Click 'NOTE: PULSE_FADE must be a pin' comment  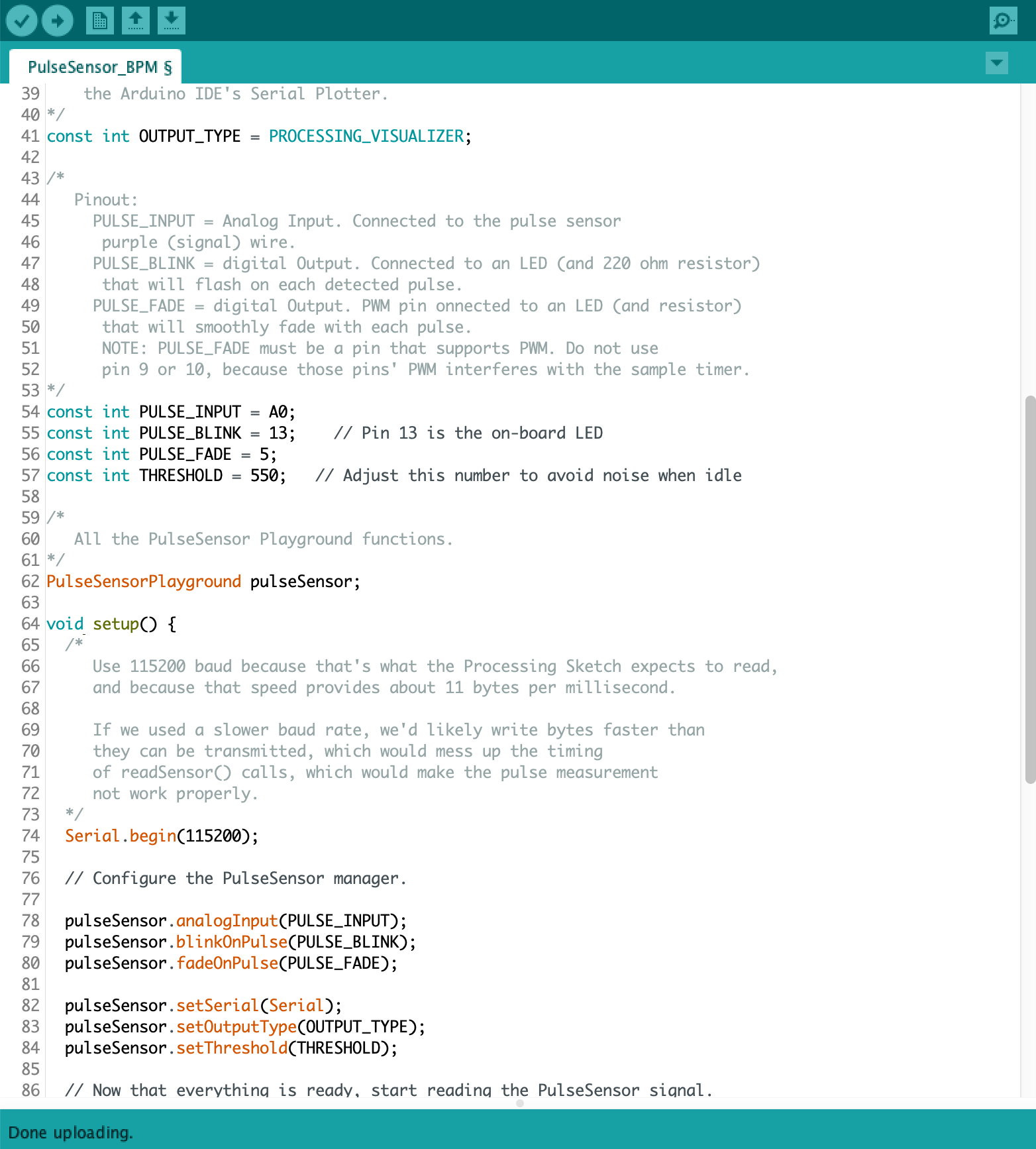point(380,348)
